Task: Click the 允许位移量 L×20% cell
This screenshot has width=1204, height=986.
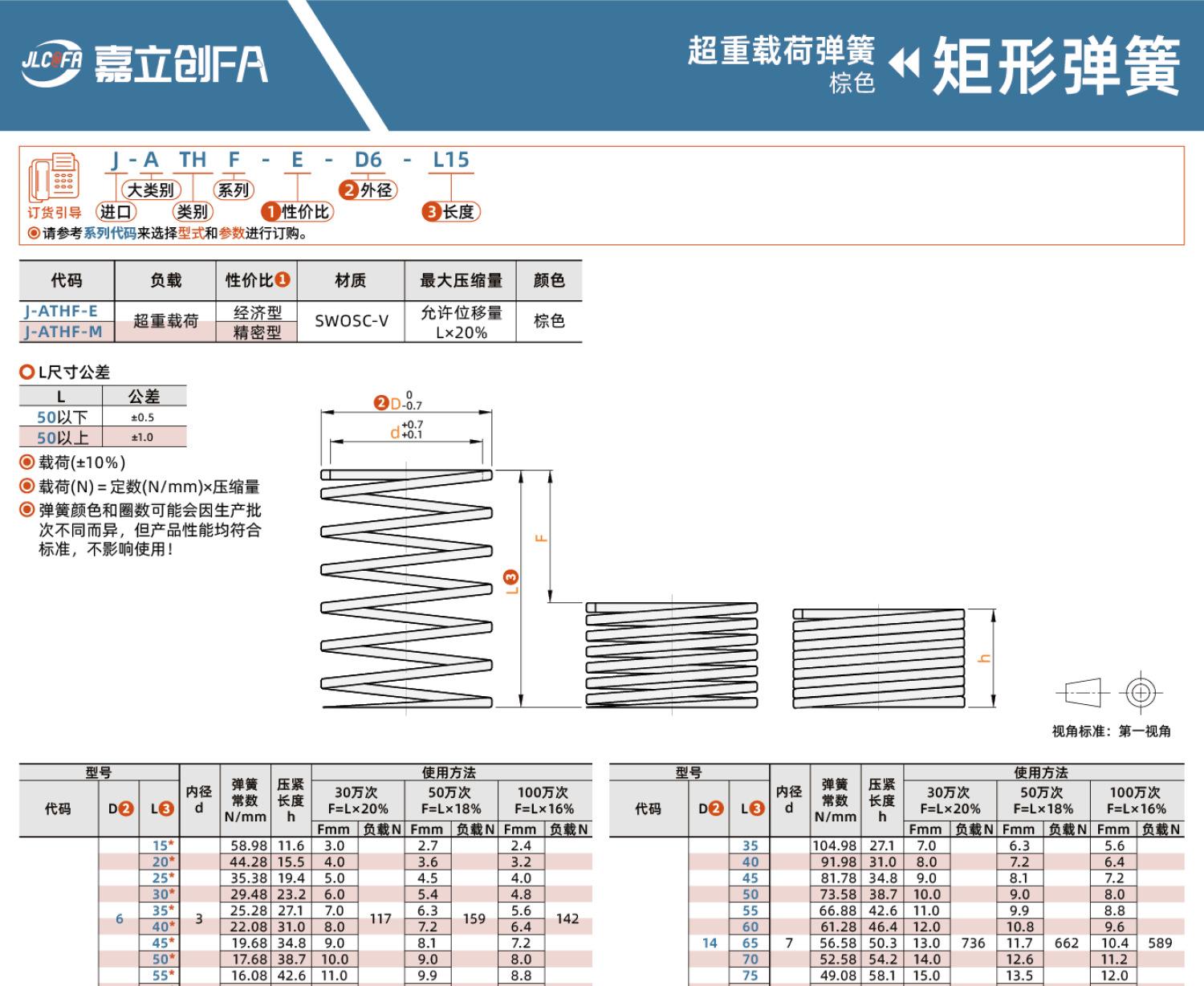Action: pyautogui.click(x=461, y=322)
